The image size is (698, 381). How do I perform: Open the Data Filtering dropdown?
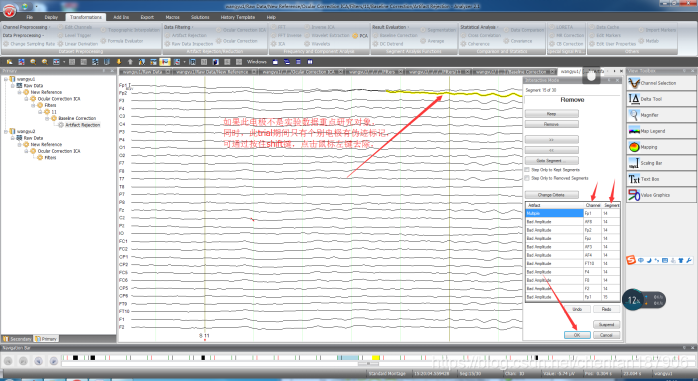179,27
